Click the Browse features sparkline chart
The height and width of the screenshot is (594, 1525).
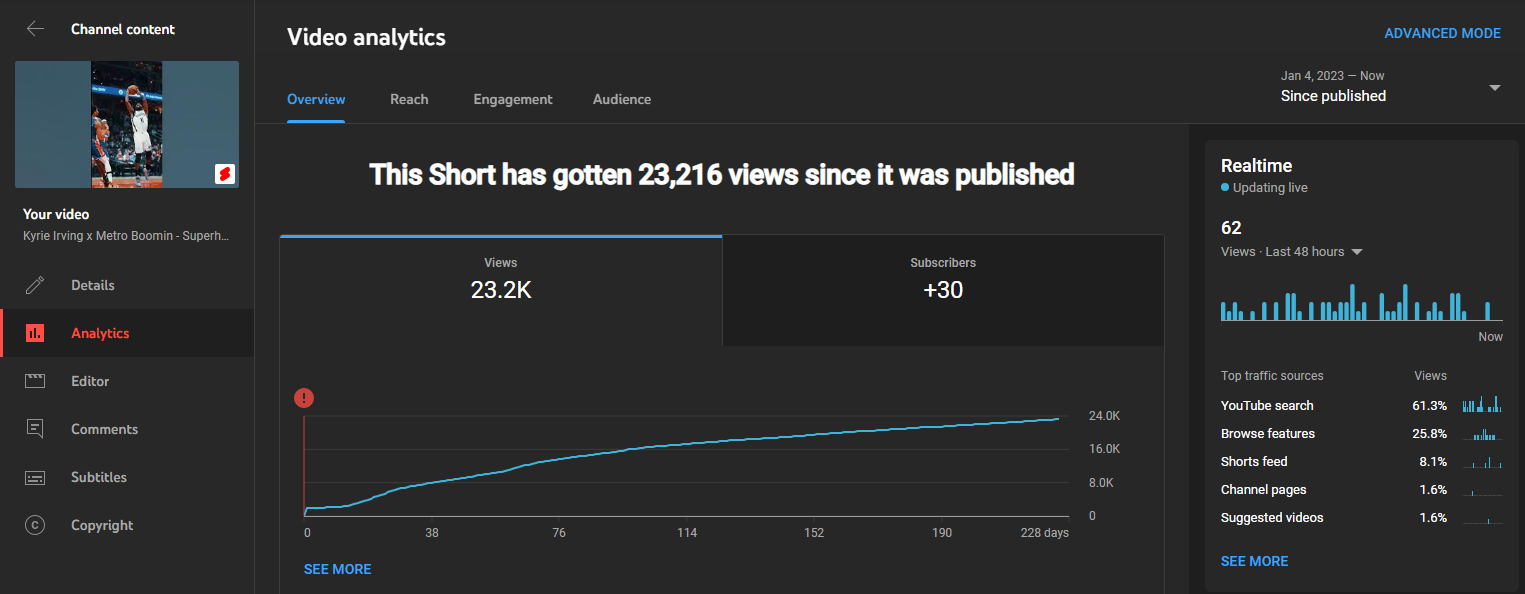(x=1482, y=433)
